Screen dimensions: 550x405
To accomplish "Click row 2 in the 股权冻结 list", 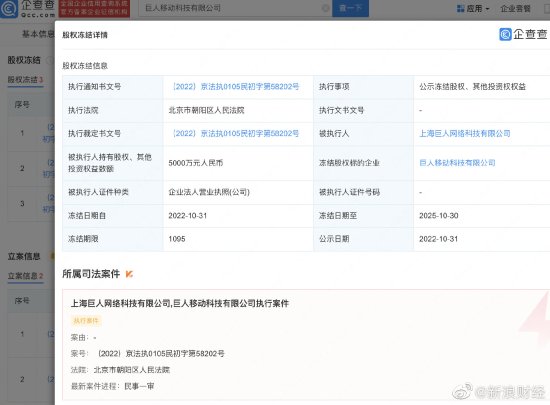I will pos(31,168).
